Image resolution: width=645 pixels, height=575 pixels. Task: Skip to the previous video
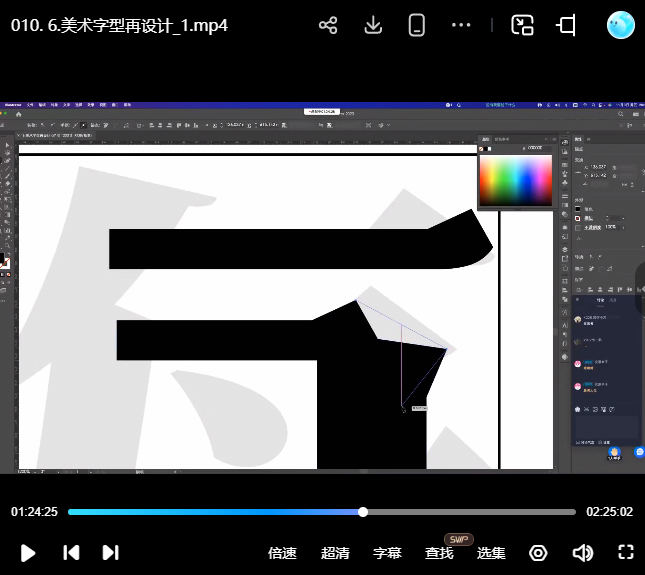click(71, 552)
